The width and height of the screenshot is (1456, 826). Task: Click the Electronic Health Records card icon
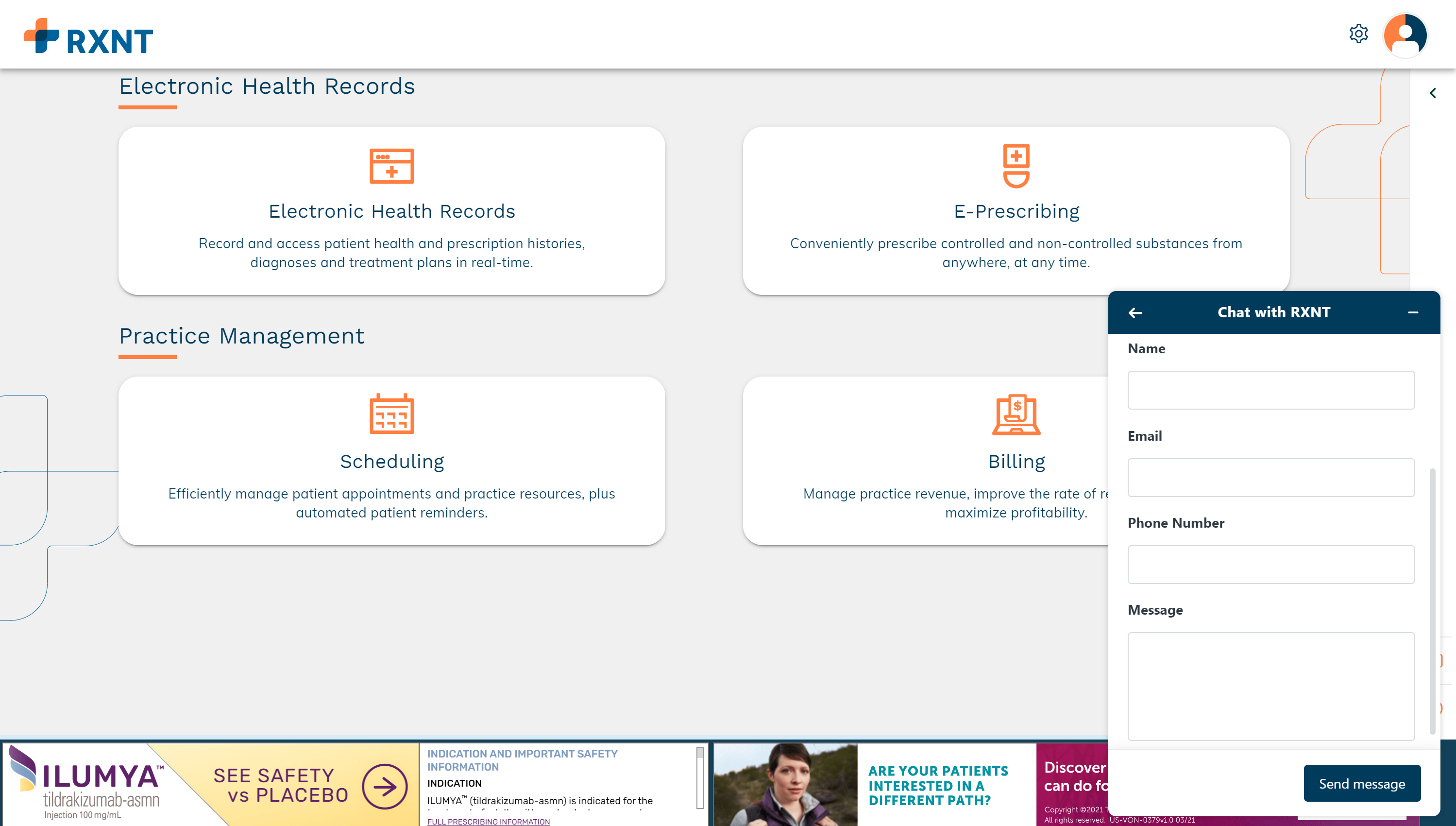click(x=392, y=166)
